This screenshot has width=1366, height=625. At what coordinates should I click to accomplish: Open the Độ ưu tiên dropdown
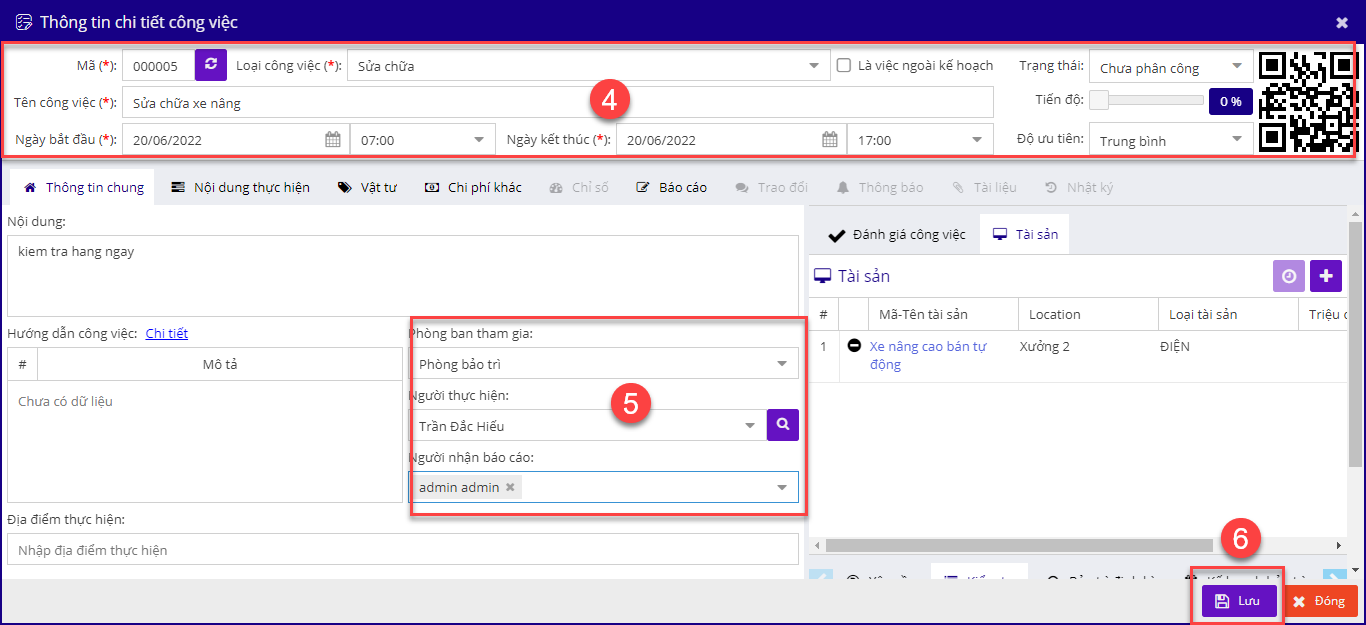tap(1237, 140)
